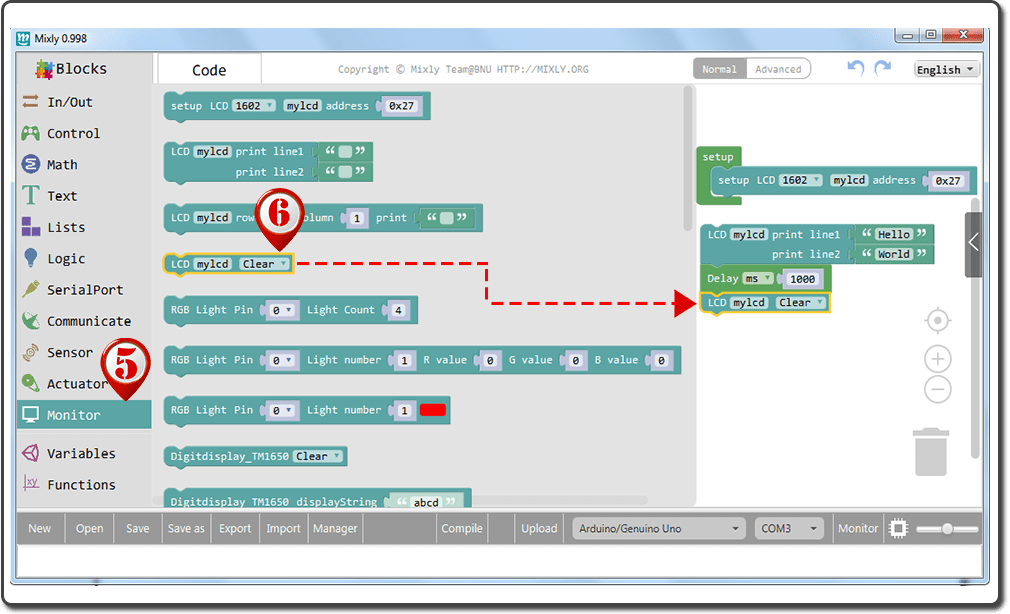The height and width of the screenshot is (614, 1010).
Task: Open the Clear dropdown on workspace LCD block
Action: tap(801, 302)
